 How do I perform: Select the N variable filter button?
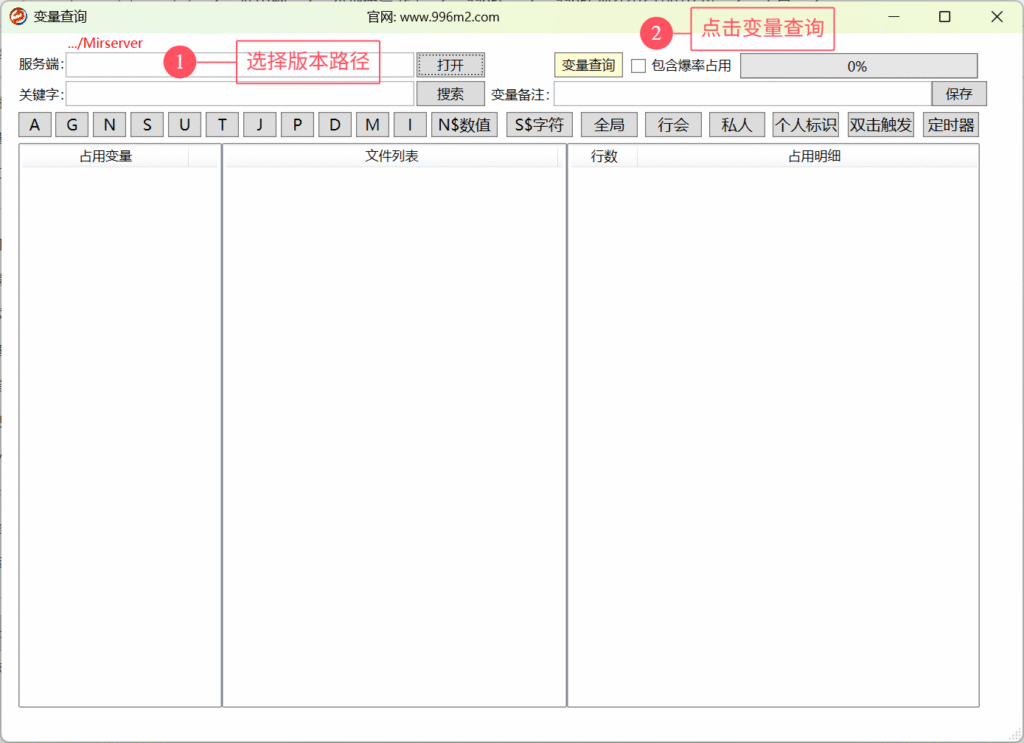[109, 125]
